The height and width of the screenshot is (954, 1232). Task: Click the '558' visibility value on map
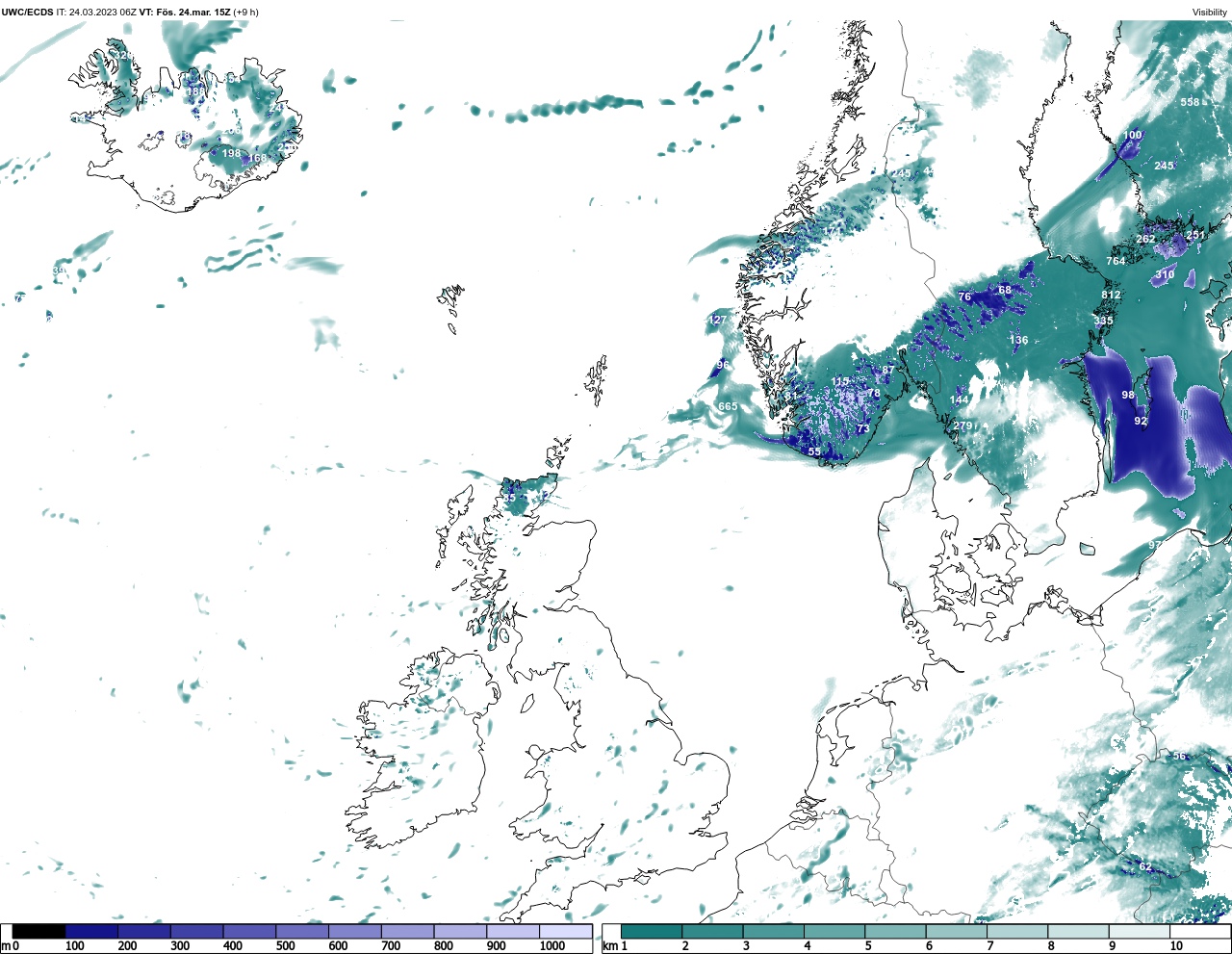1191,102
